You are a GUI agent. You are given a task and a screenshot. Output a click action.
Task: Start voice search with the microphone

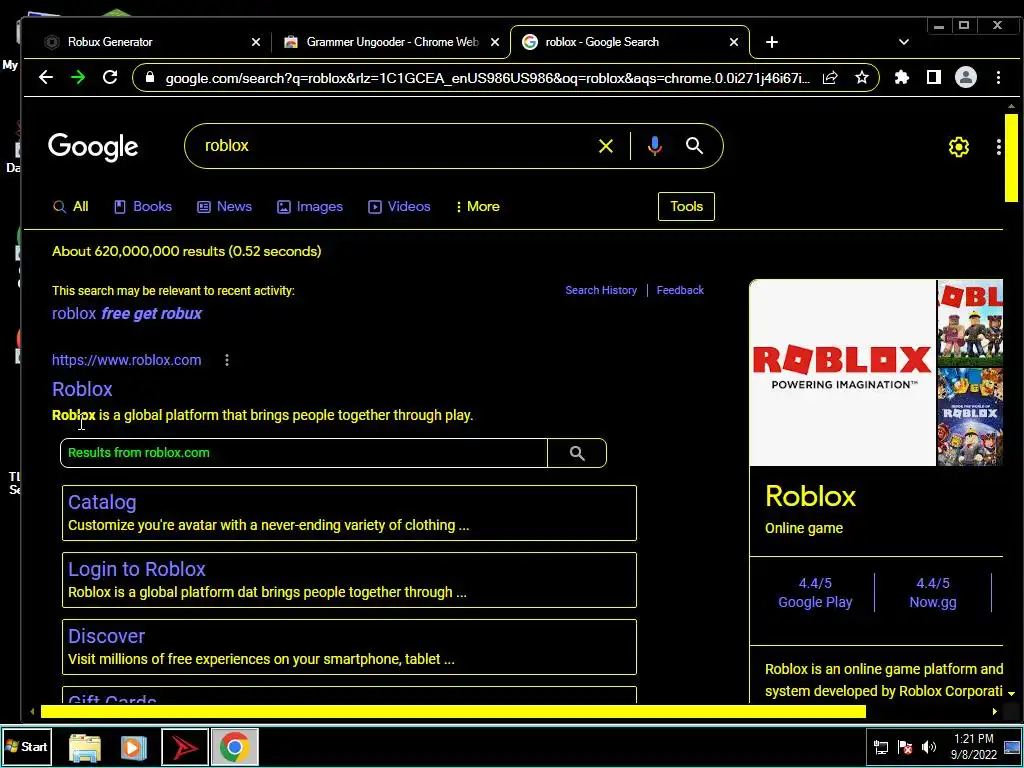[x=654, y=146]
